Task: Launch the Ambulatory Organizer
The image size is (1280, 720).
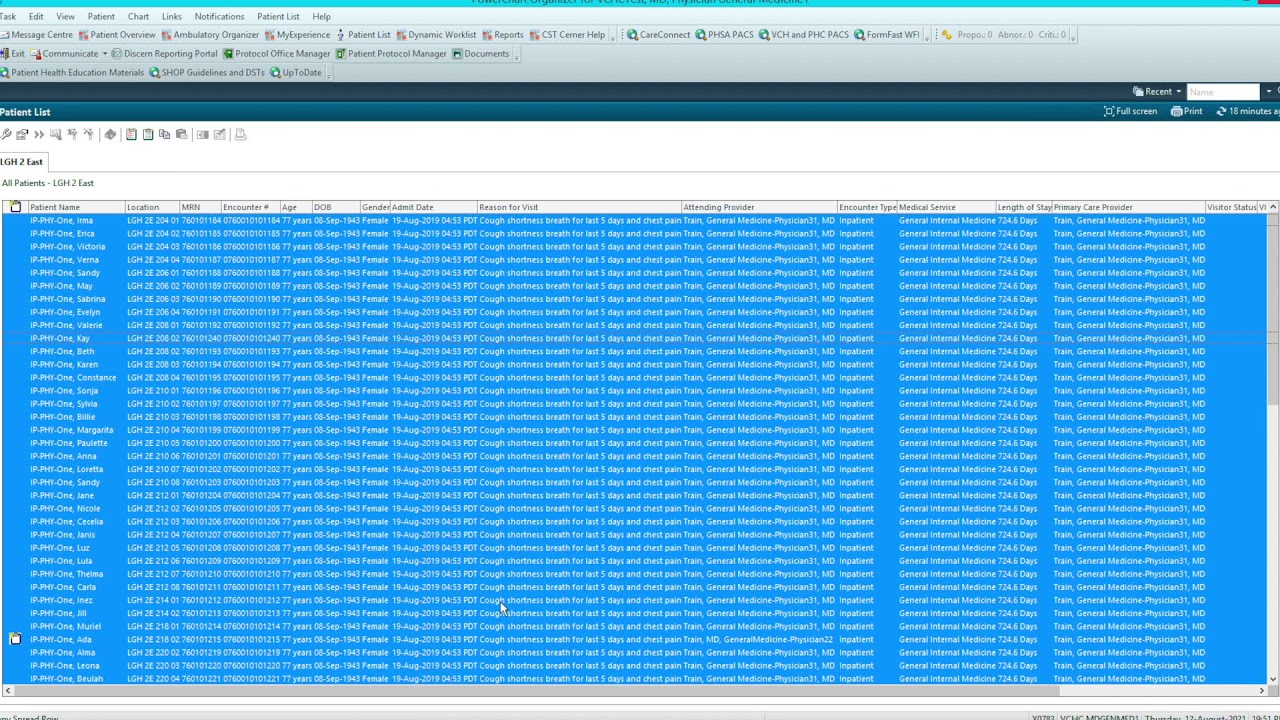Action: click(x=210, y=35)
